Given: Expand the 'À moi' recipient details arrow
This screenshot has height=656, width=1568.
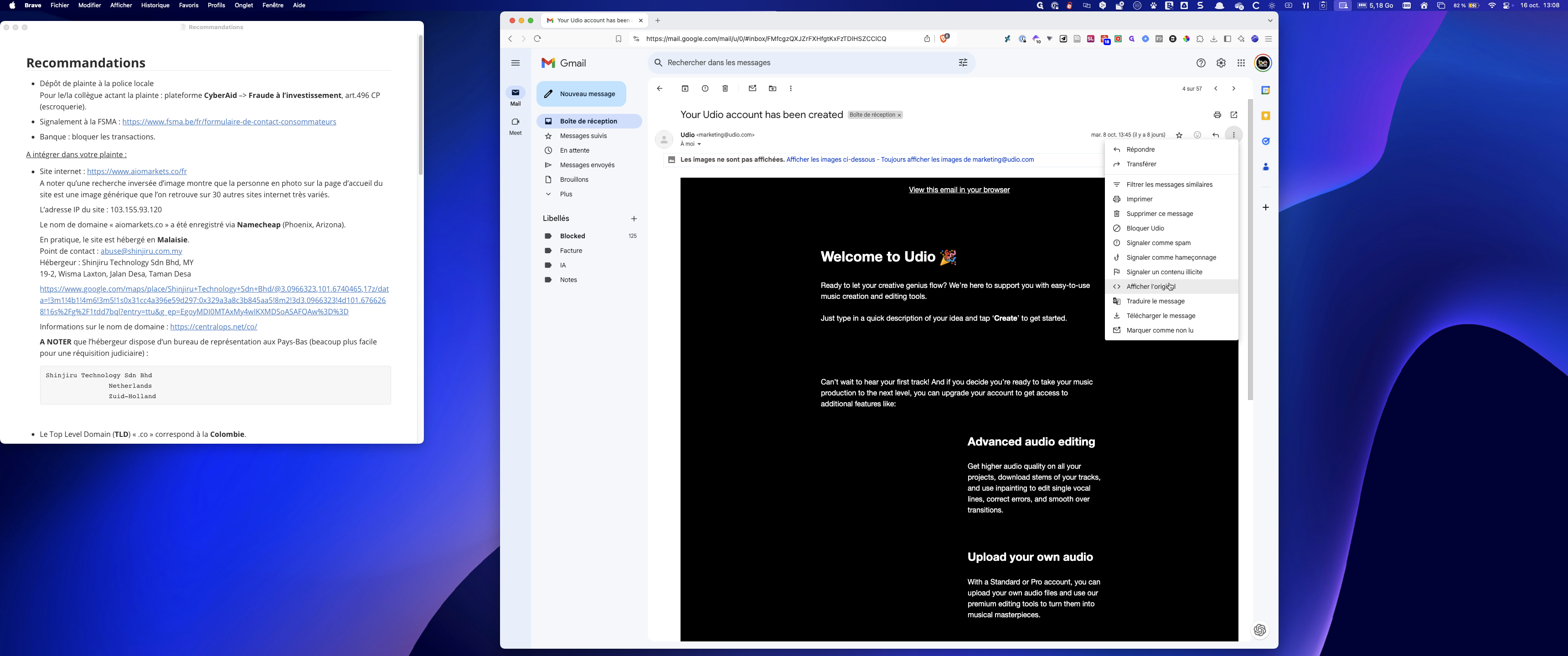Looking at the screenshot, I should pos(699,144).
